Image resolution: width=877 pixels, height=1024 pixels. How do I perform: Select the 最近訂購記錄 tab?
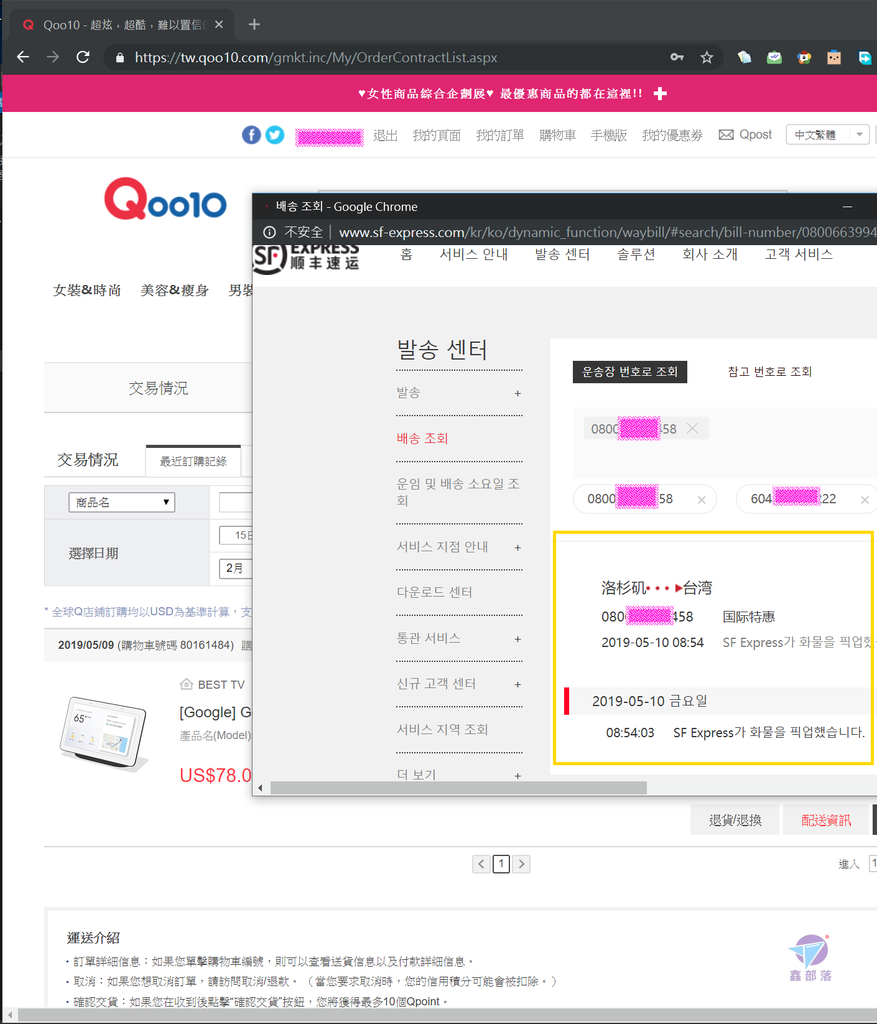193,461
